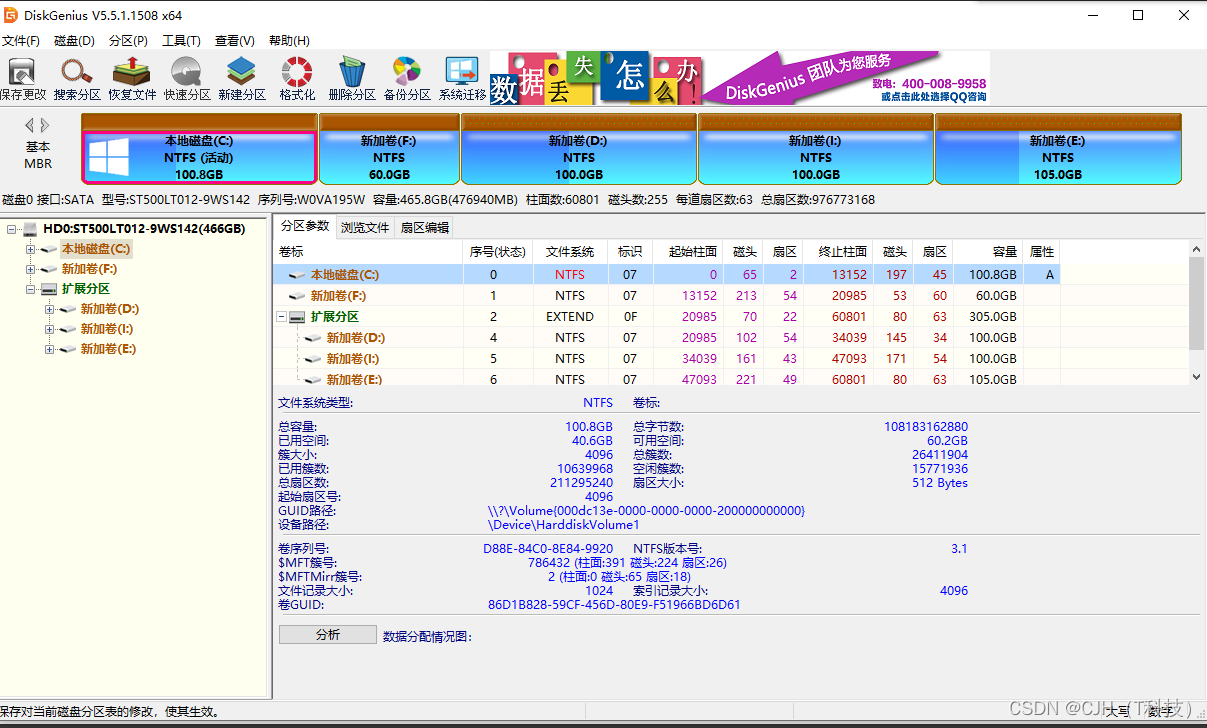Click the 保存更改 toolbar icon
Image resolution: width=1207 pixels, height=728 pixels.
pos(22,78)
